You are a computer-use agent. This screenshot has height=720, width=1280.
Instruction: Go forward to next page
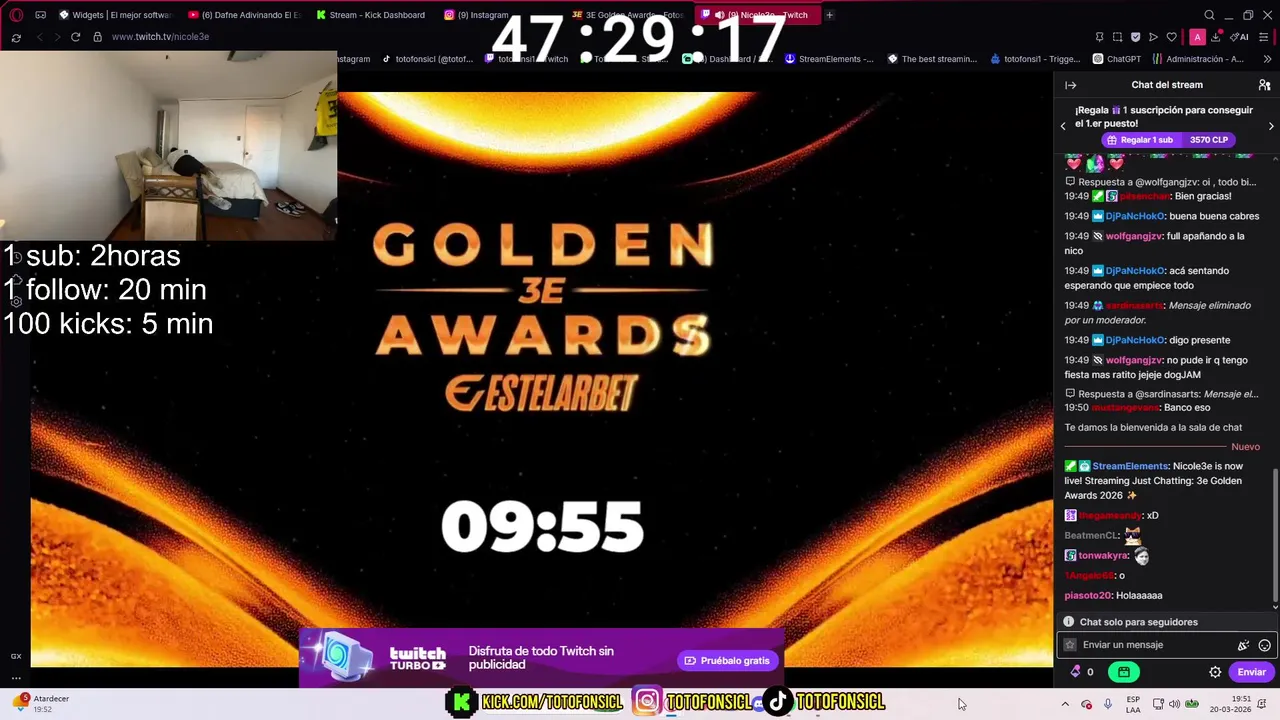[56, 37]
